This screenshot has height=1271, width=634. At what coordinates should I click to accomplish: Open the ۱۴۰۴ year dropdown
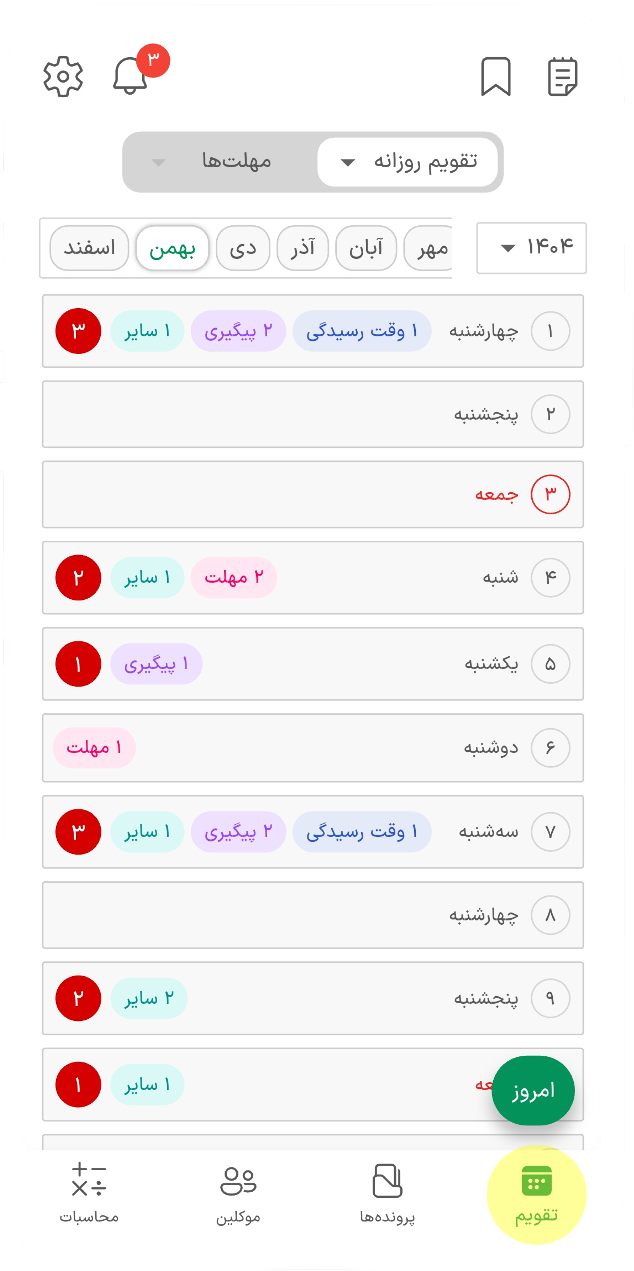click(532, 247)
